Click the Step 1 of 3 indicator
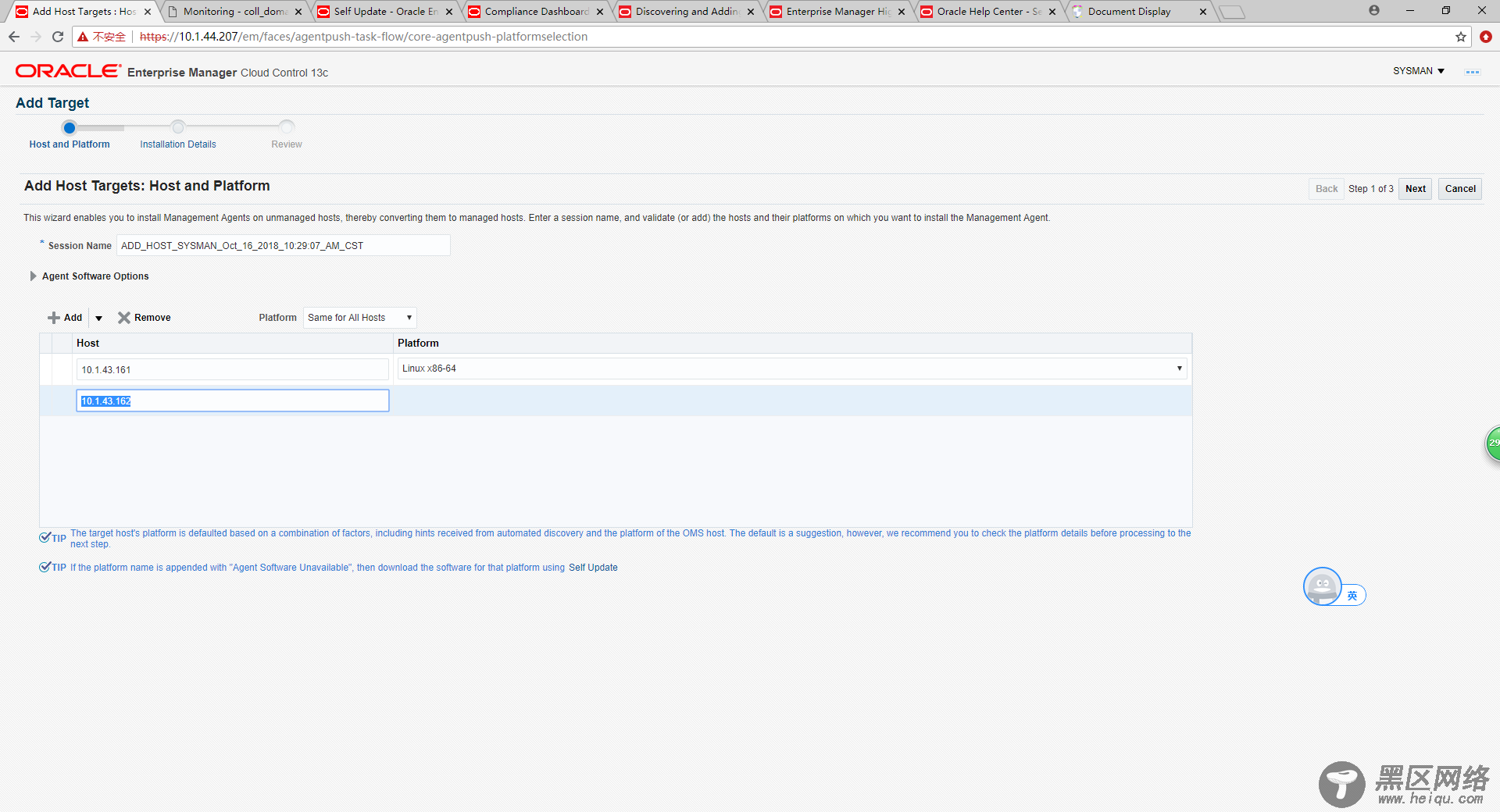Screen dimensions: 1500x812 click(x=1371, y=189)
